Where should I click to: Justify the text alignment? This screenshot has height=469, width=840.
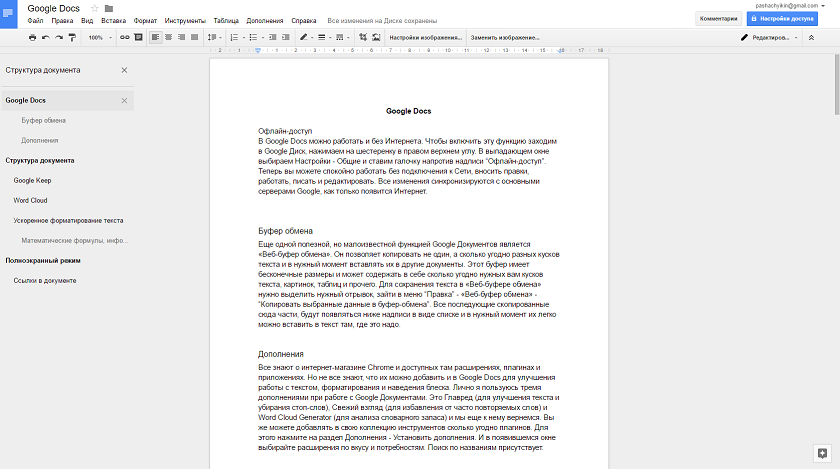(x=194, y=38)
